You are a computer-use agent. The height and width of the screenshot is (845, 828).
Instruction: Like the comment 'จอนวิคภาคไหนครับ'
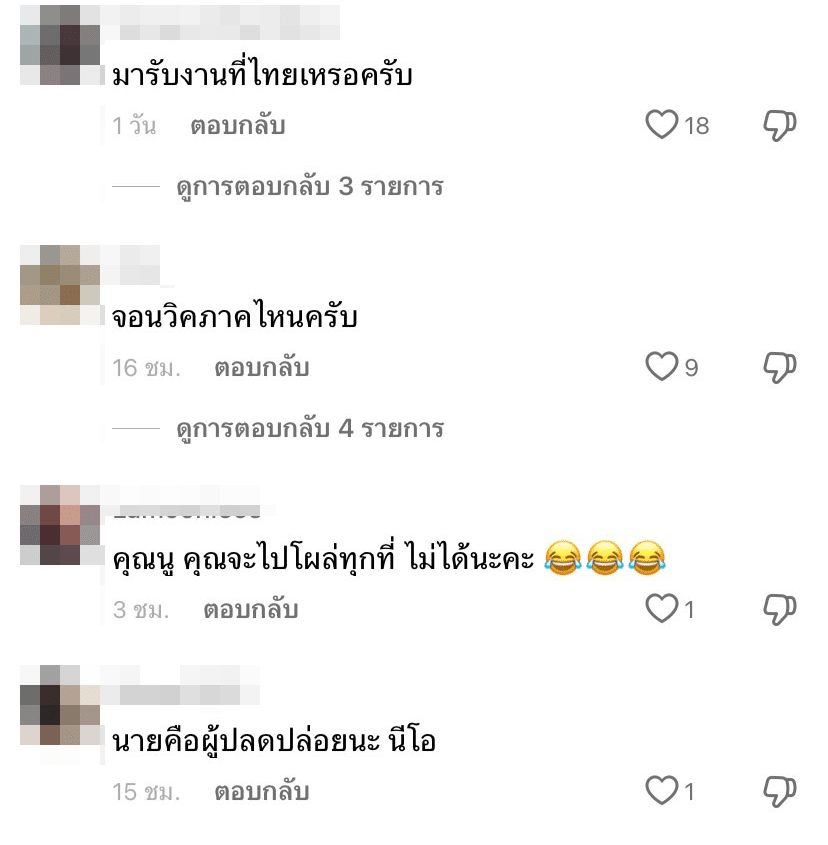pos(661,366)
